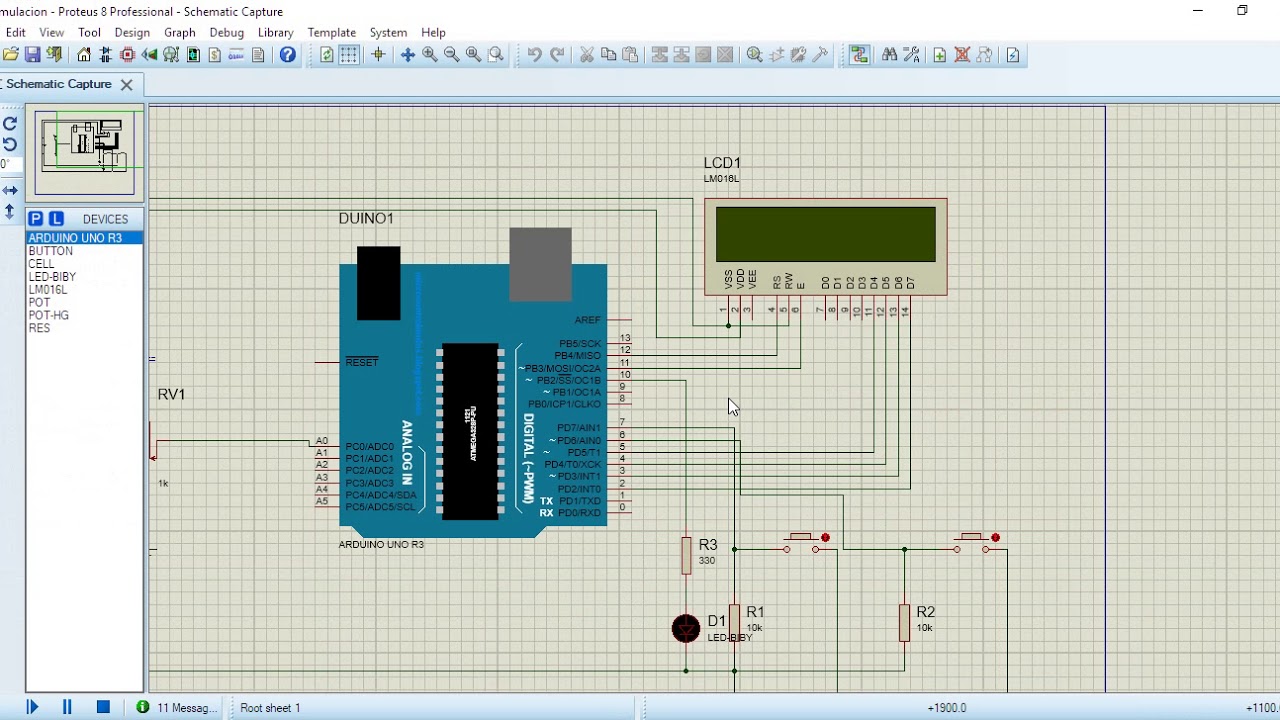Run the Electrical Rules Check icon

1013,55
